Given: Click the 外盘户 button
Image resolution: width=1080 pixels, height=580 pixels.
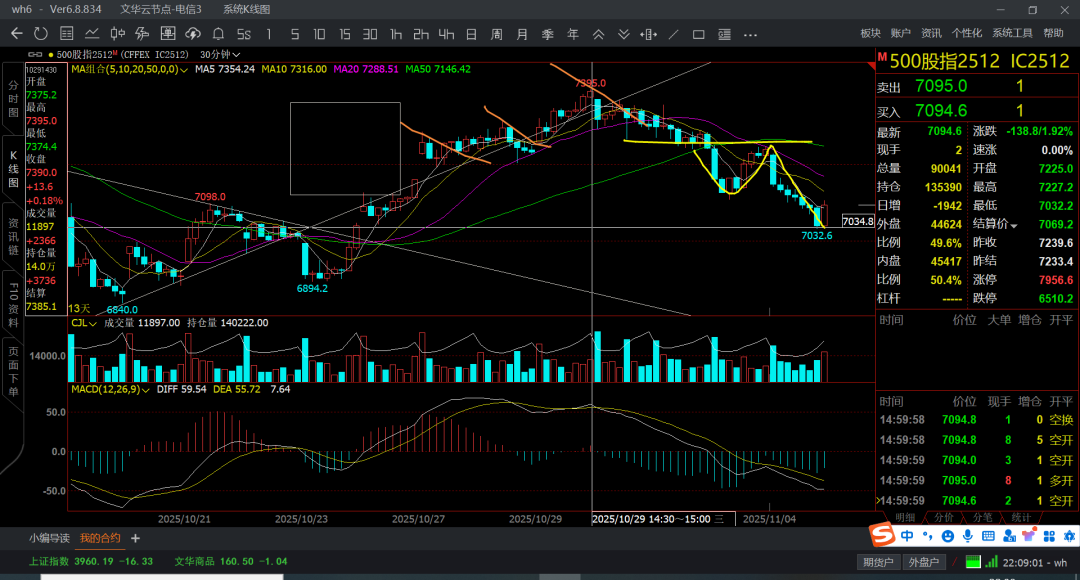Looking at the screenshot, I should (921, 562).
